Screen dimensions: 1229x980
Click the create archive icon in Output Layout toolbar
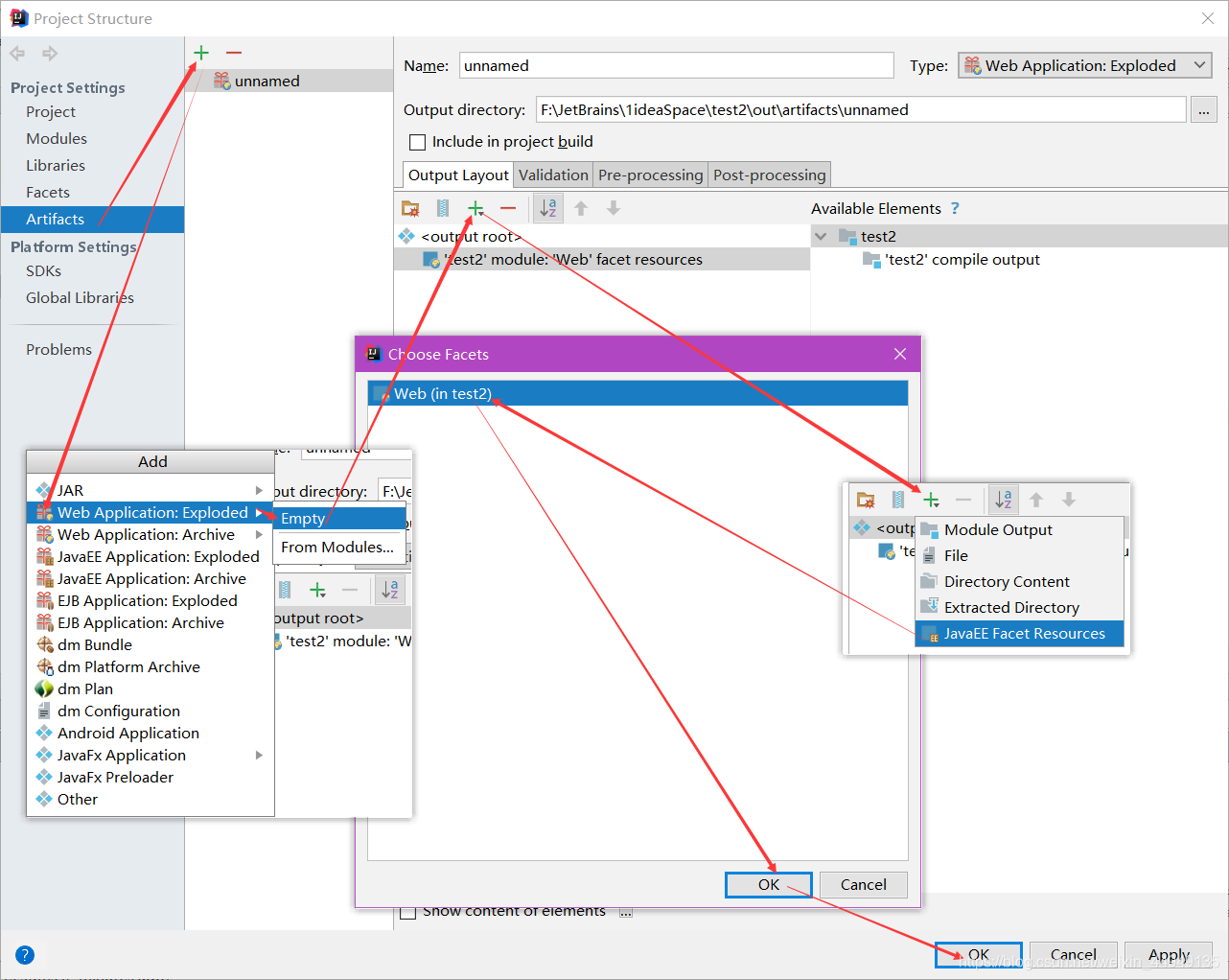tap(442, 207)
